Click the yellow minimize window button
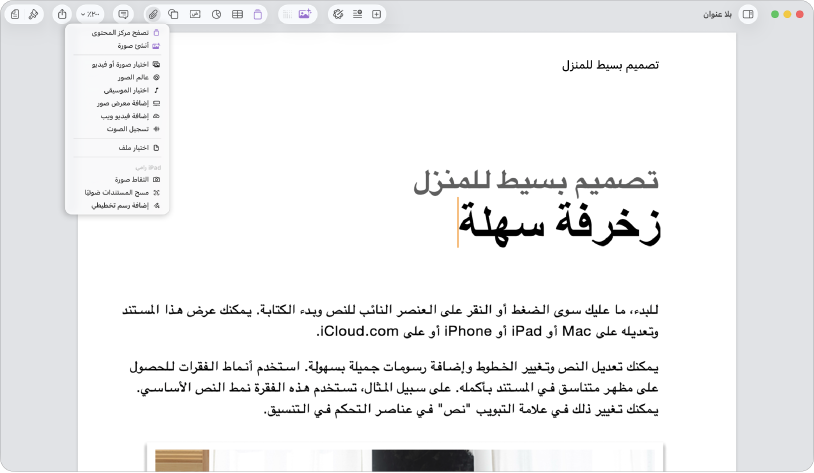Image resolution: width=814 pixels, height=473 pixels. (x=787, y=15)
